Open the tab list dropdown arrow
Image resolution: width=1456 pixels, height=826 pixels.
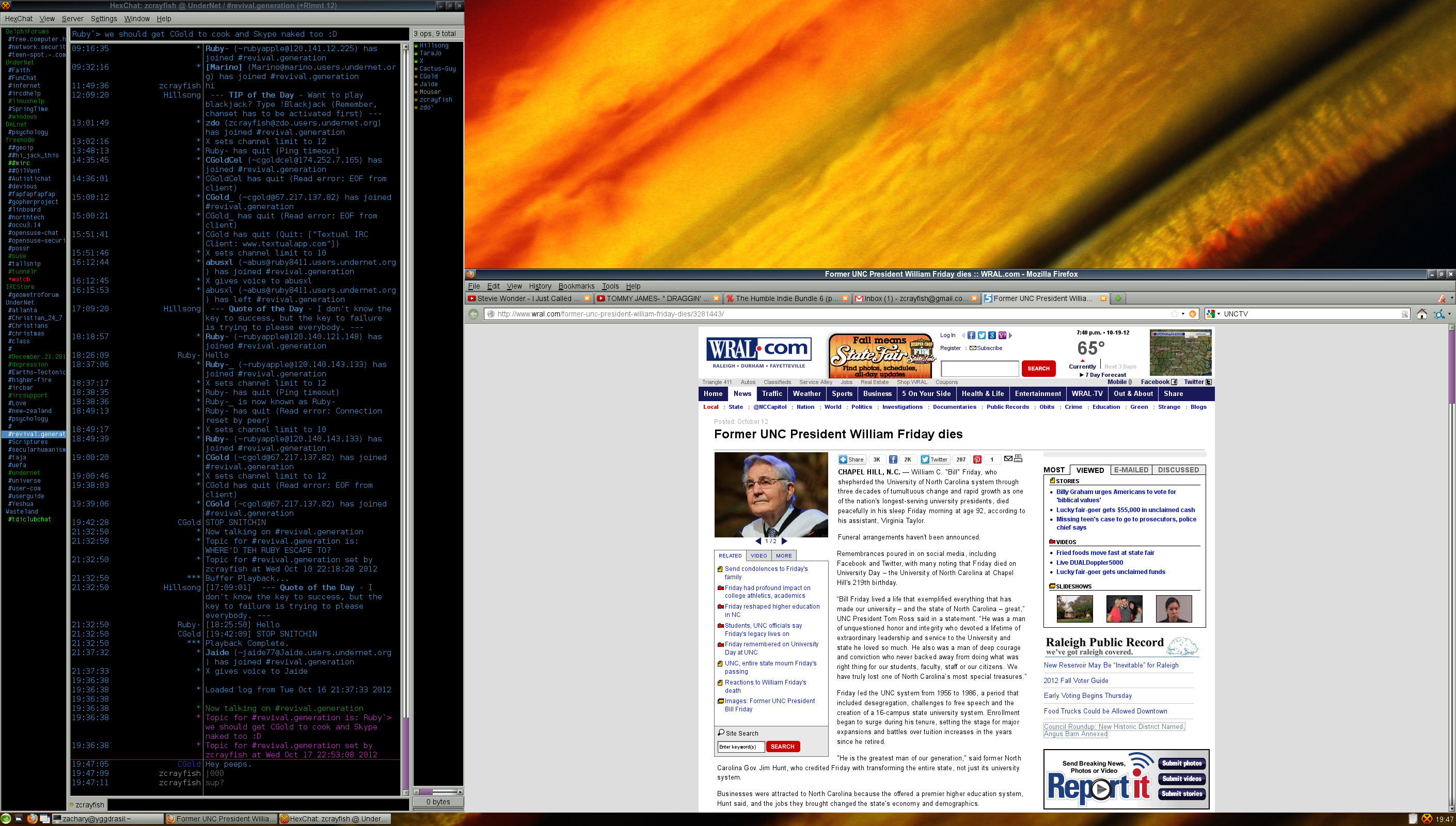coord(1451,298)
